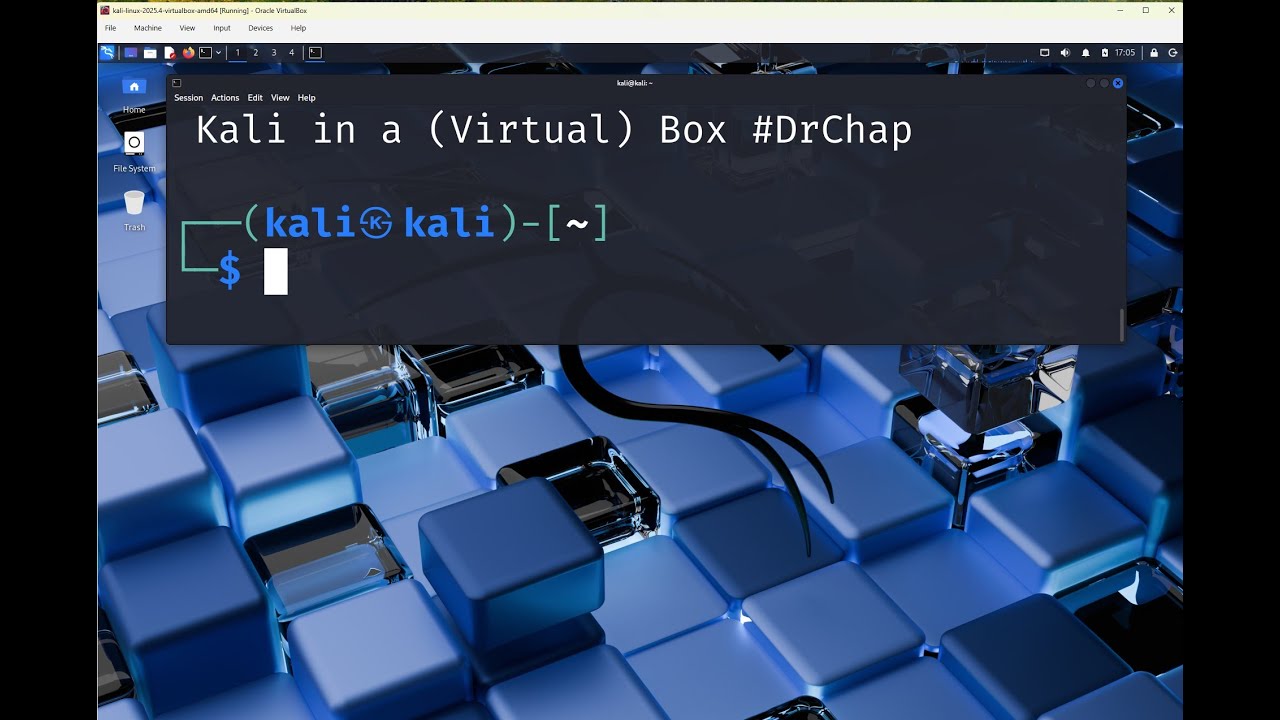Viewport: 1280px width, 720px height.
Task: Click the battery power manager icon
Action: [1105, 52]
